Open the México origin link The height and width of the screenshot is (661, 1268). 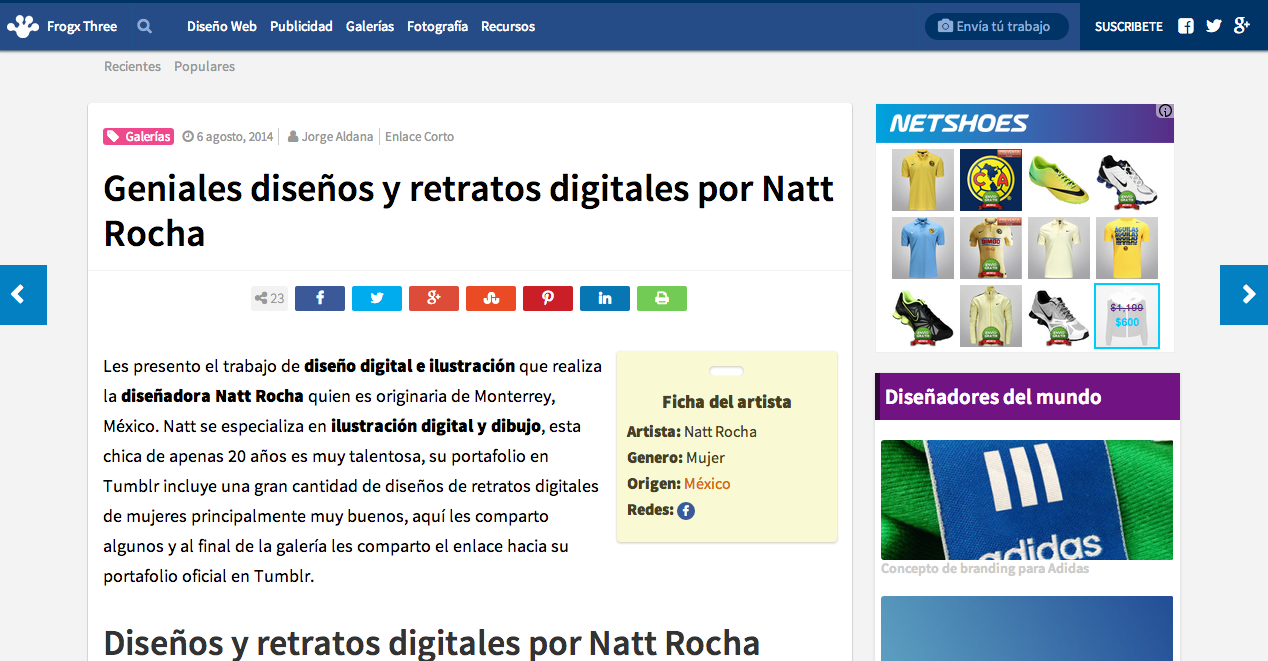(x=707, y=484)
